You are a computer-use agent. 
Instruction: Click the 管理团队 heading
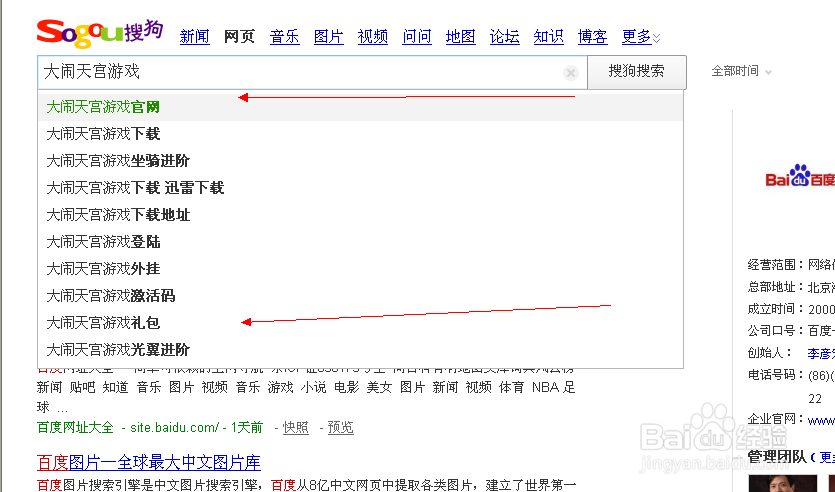[x=777, y=457]
